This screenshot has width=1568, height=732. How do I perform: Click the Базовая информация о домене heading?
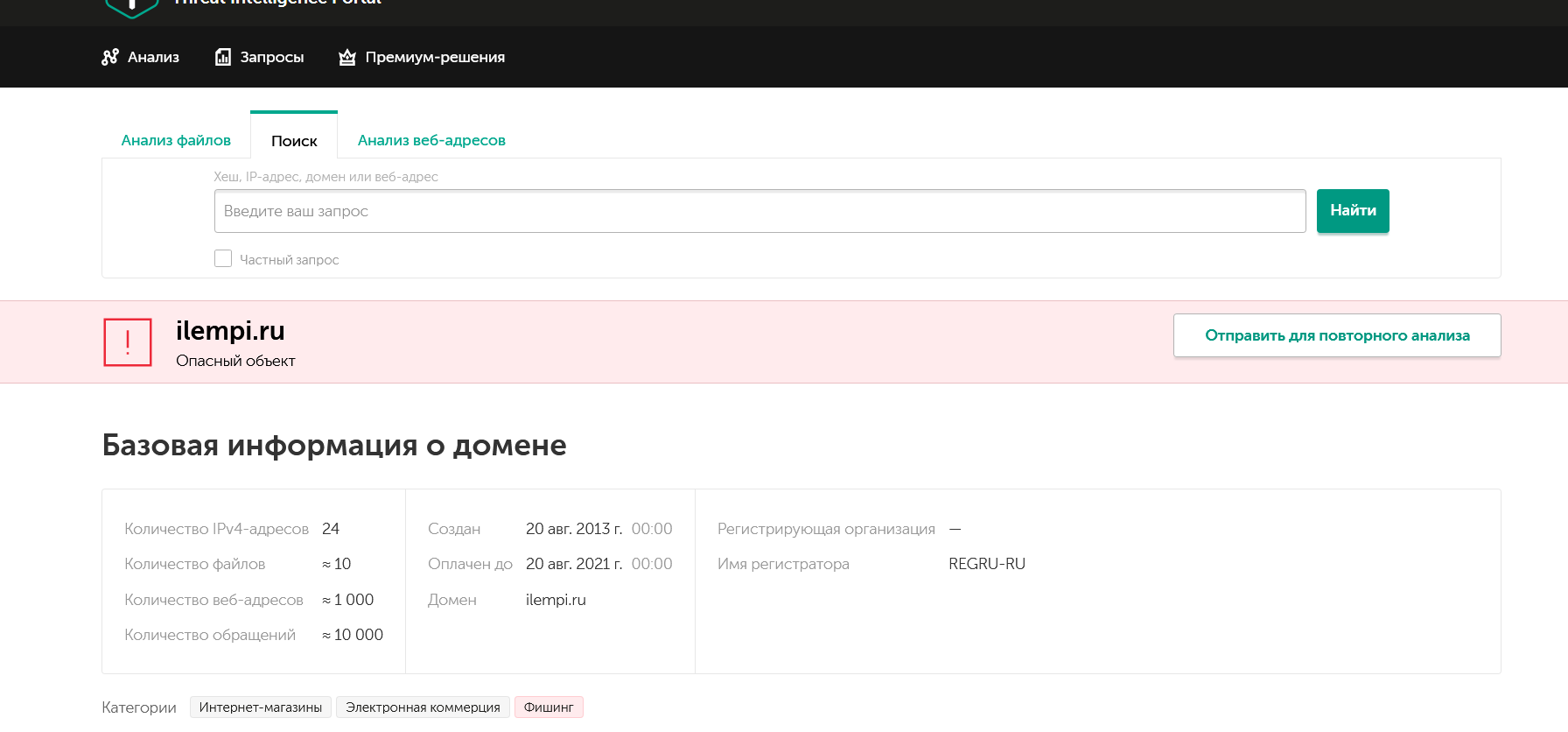pos(334,446)
